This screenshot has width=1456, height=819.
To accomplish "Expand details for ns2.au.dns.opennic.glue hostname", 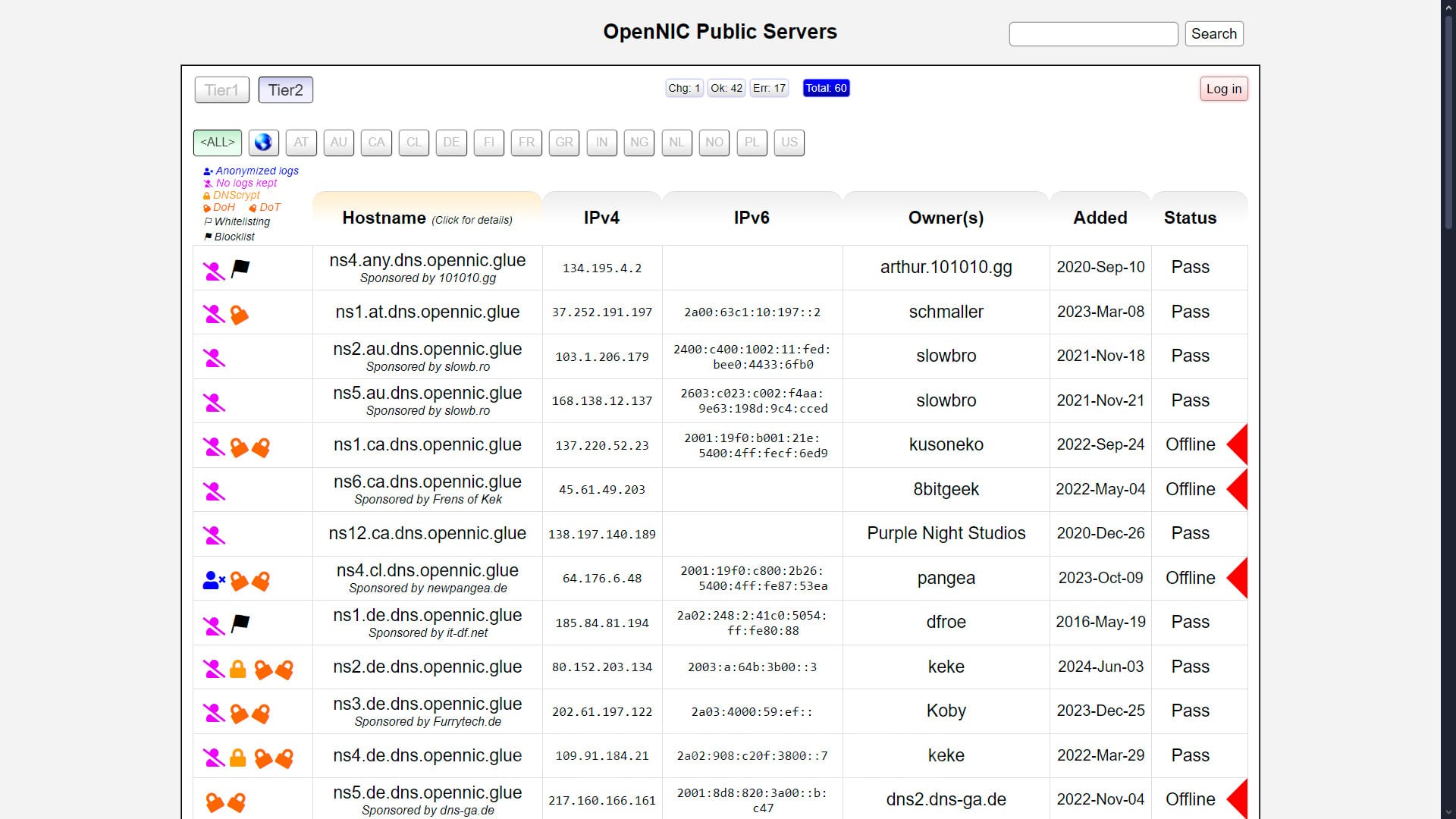I will point(428,349).
